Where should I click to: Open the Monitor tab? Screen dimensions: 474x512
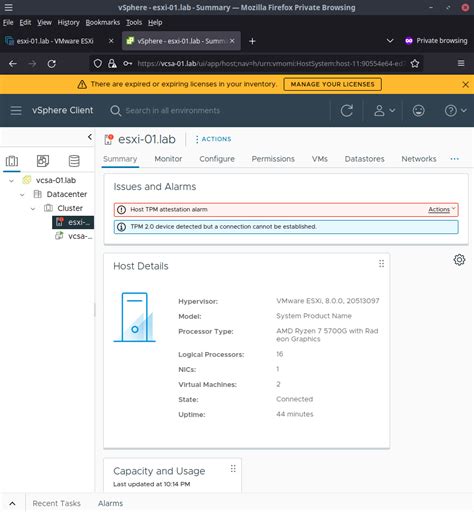(x=168, y=159)
